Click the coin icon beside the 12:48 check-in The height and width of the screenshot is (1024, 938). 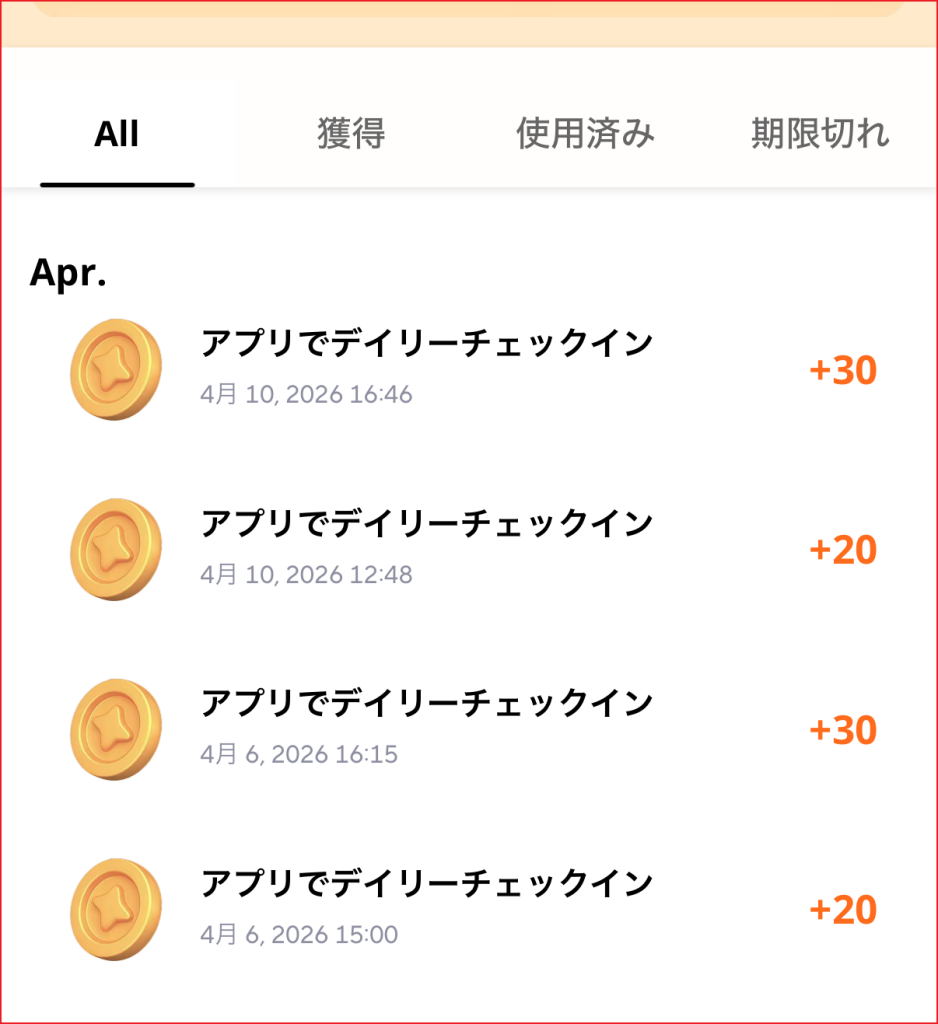[116, 550]
